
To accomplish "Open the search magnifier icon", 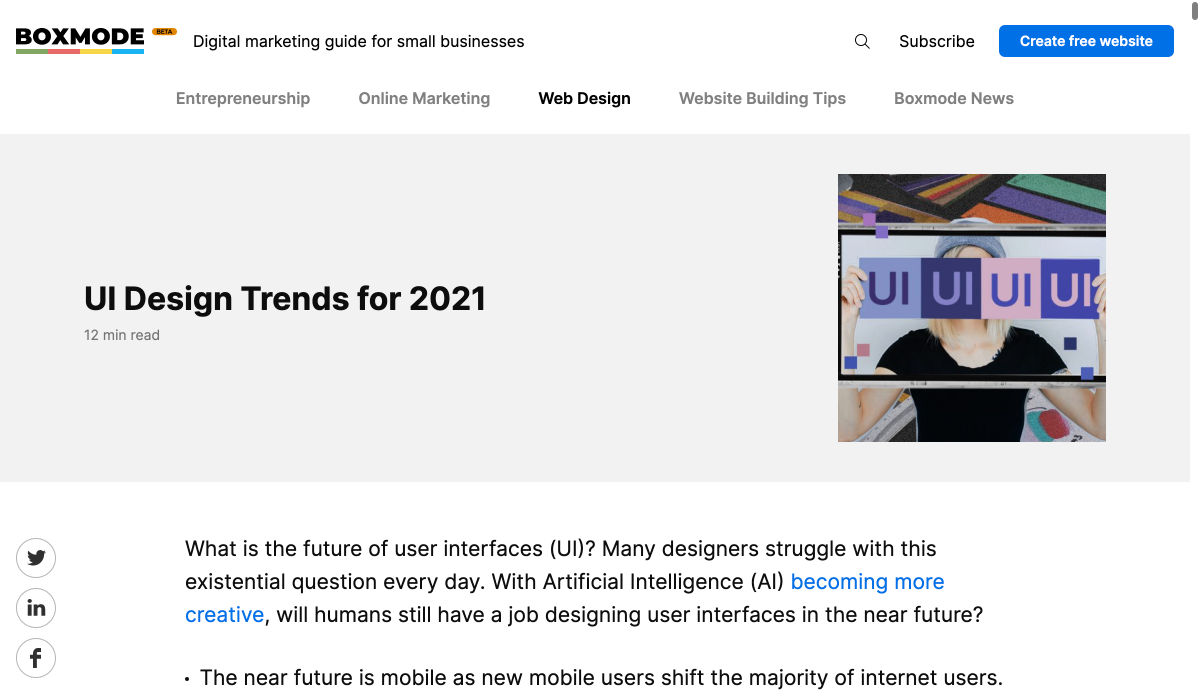I will pyautogui.click(x=862, y=41).
